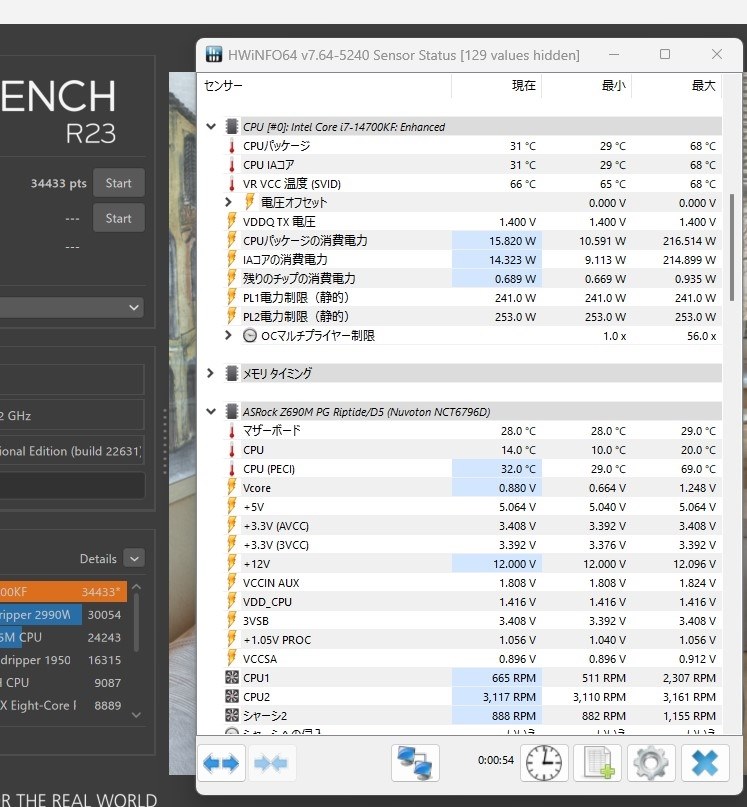Select the 30054 score ranking row
Viewport: 747px width, 807px height.
[63, 615]
